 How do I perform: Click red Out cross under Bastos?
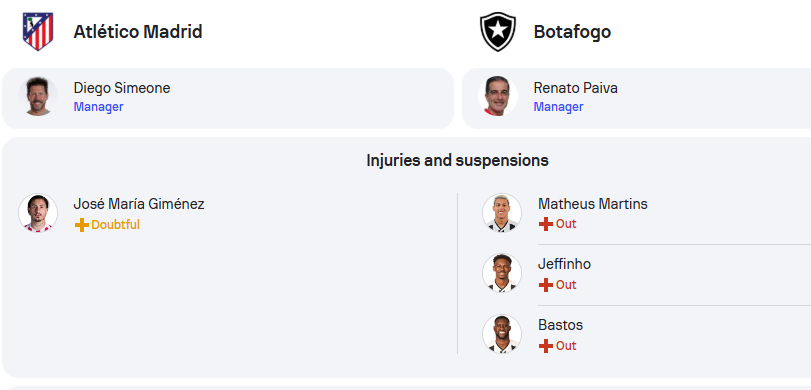(546, 346)
